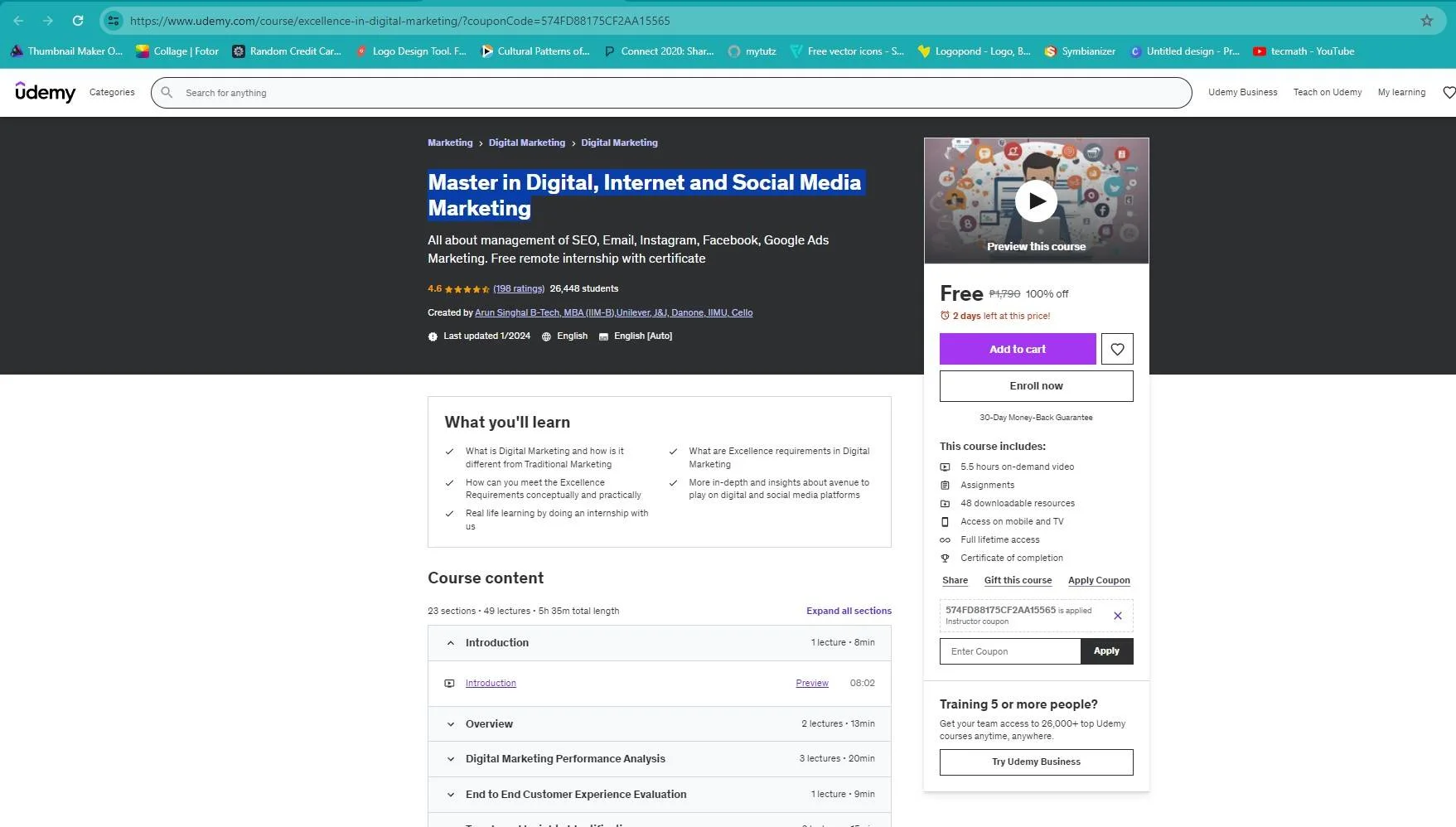Go back with the browser back arrow
This screenshot has width=1456, height=827.
coord(18,21)
